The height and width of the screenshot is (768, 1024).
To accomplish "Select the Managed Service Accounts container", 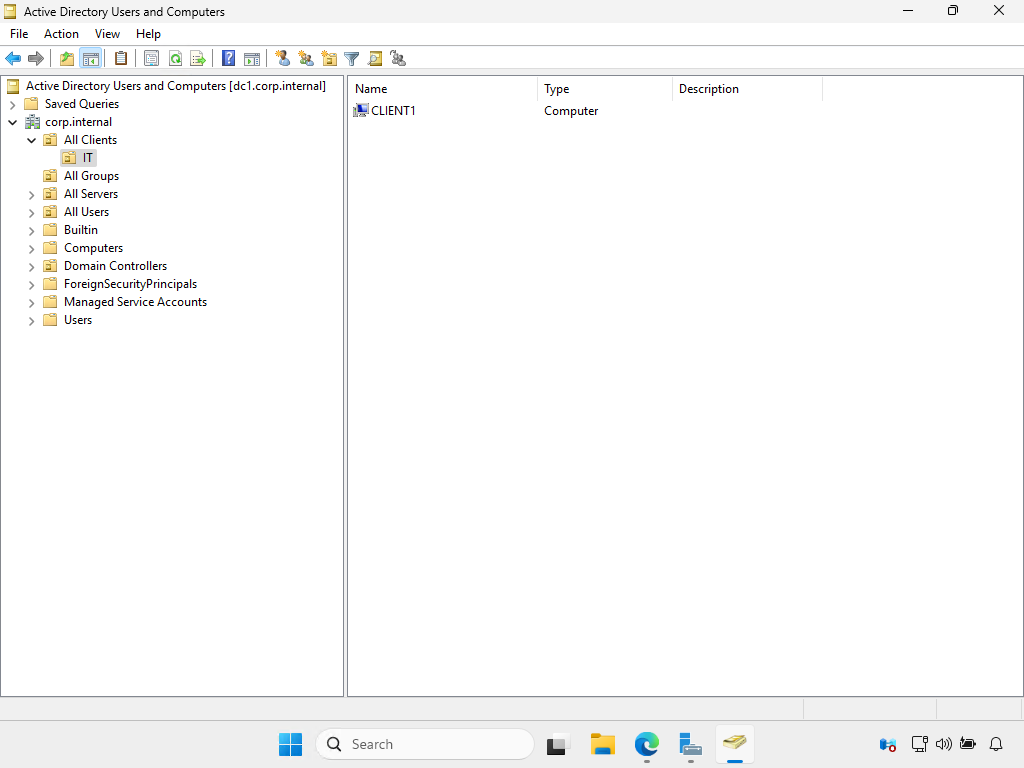I will pyautogui.click(x=135, y=302).
